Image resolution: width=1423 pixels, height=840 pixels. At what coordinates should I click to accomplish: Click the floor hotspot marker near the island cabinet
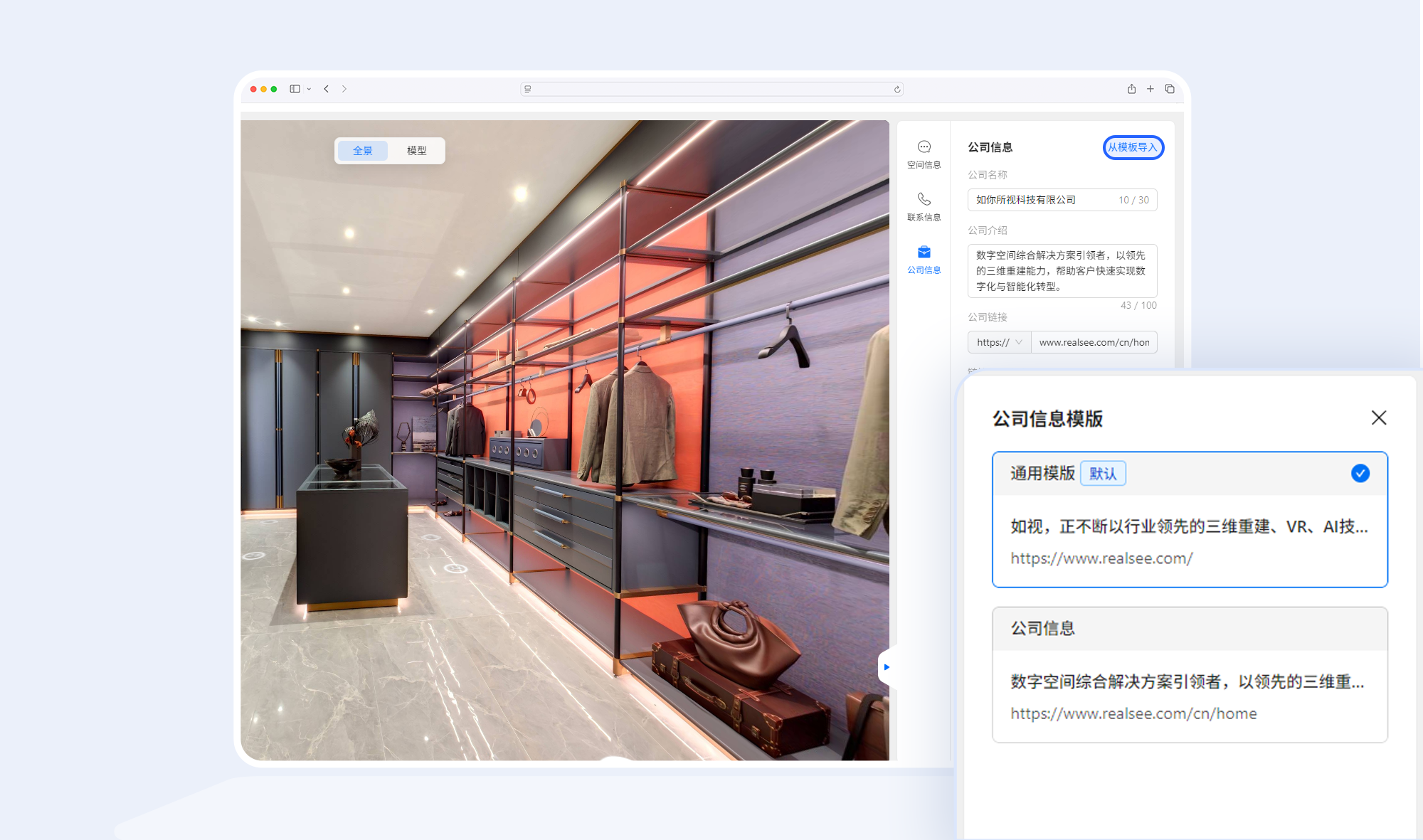click(x=456, y=568)
